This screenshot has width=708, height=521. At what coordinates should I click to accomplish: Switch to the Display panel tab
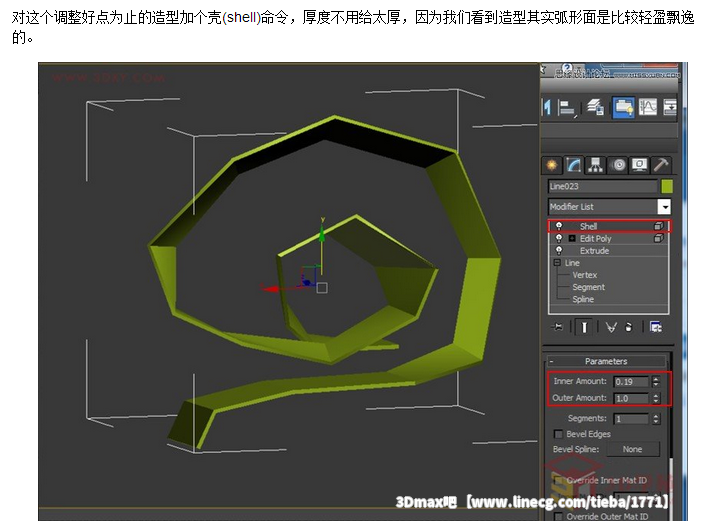639,165
